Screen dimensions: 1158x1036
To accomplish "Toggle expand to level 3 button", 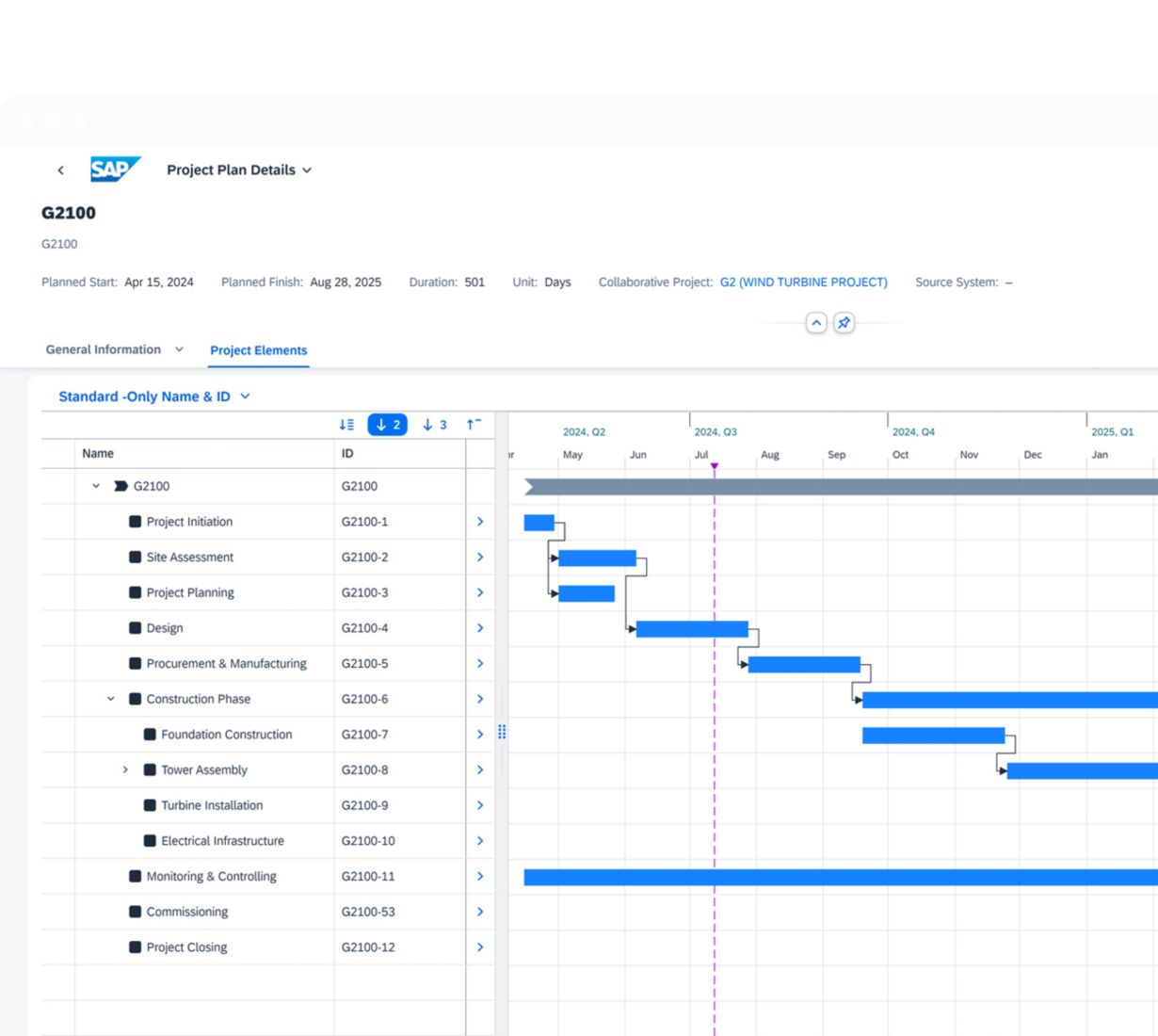I will (x=434, y=425).
